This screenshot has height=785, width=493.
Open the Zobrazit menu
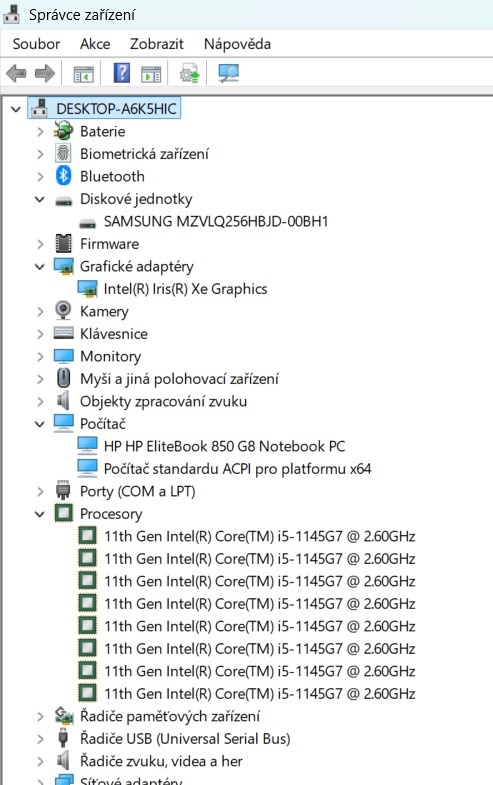[157, 44]
